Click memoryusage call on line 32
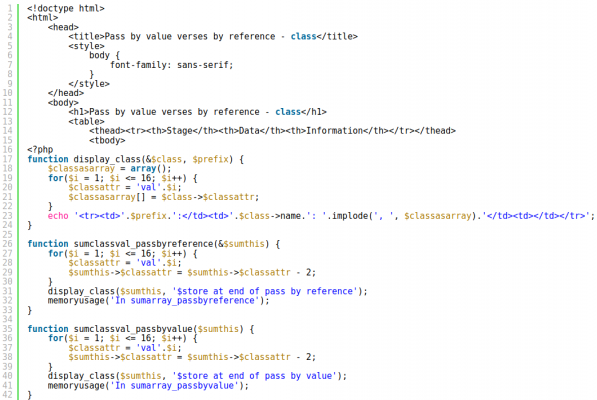The image size is (597, 400). tap(158, 301)
